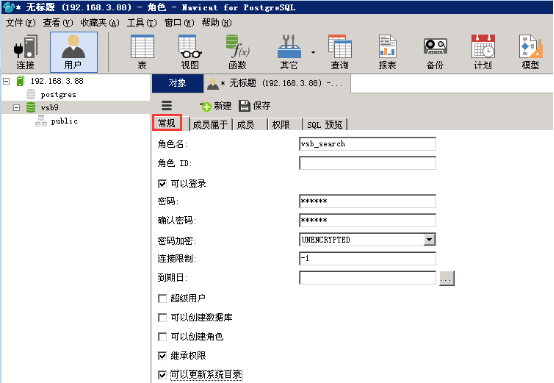Open the Table (表) toolbar icon
This screenshot has height=383, width=554.
click(142, 52)
